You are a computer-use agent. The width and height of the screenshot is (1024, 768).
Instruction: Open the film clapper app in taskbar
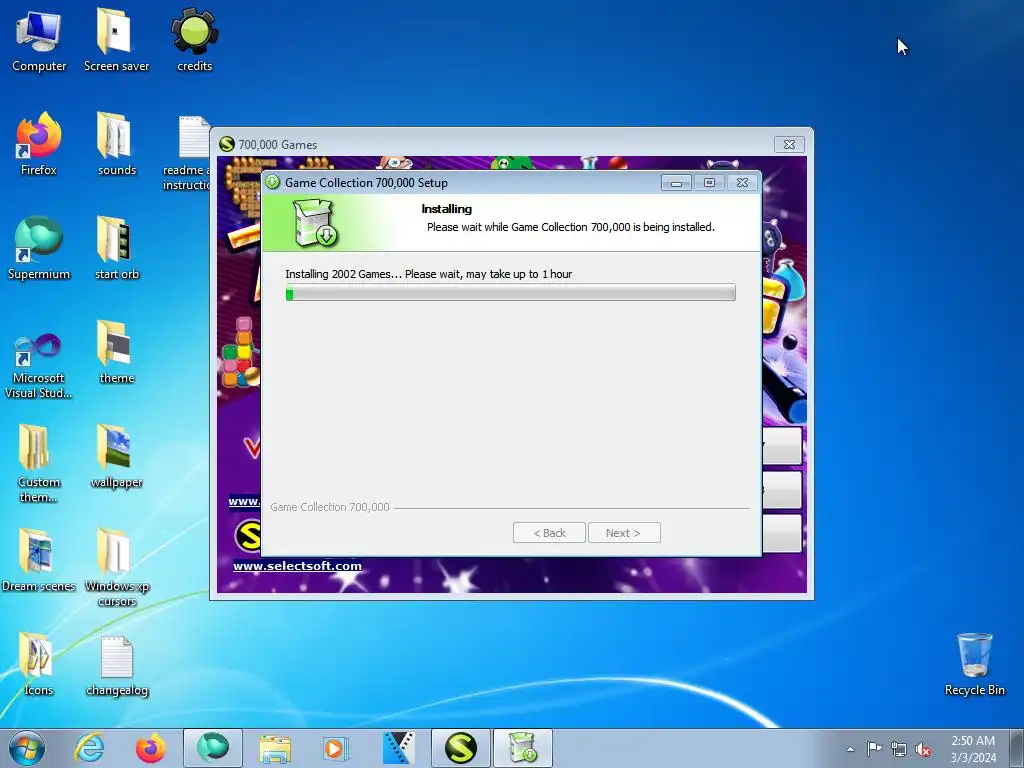point(399,748)
